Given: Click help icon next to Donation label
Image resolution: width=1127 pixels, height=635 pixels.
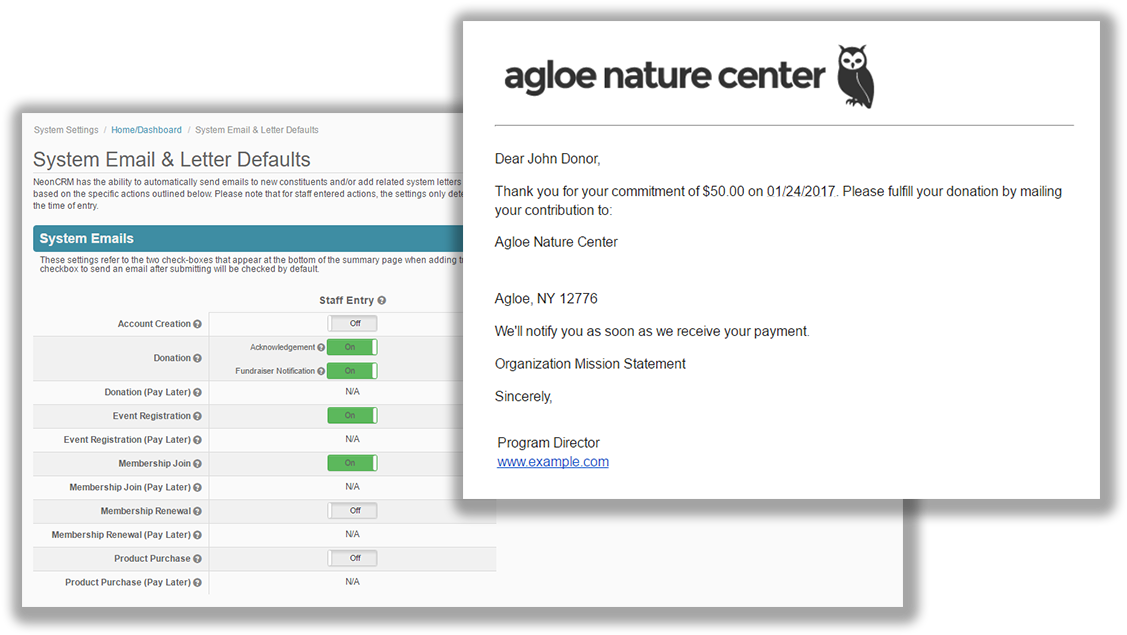Looking at the screenshot, I should pyautogui.click(x=197, y=358).
